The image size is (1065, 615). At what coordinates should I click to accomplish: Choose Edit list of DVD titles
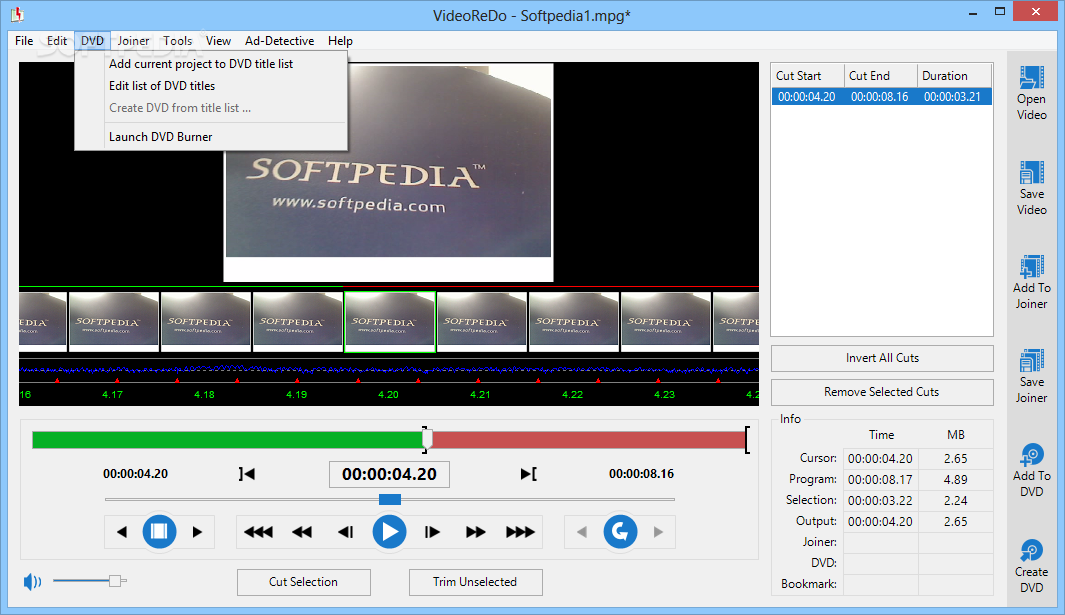point(162,86)
